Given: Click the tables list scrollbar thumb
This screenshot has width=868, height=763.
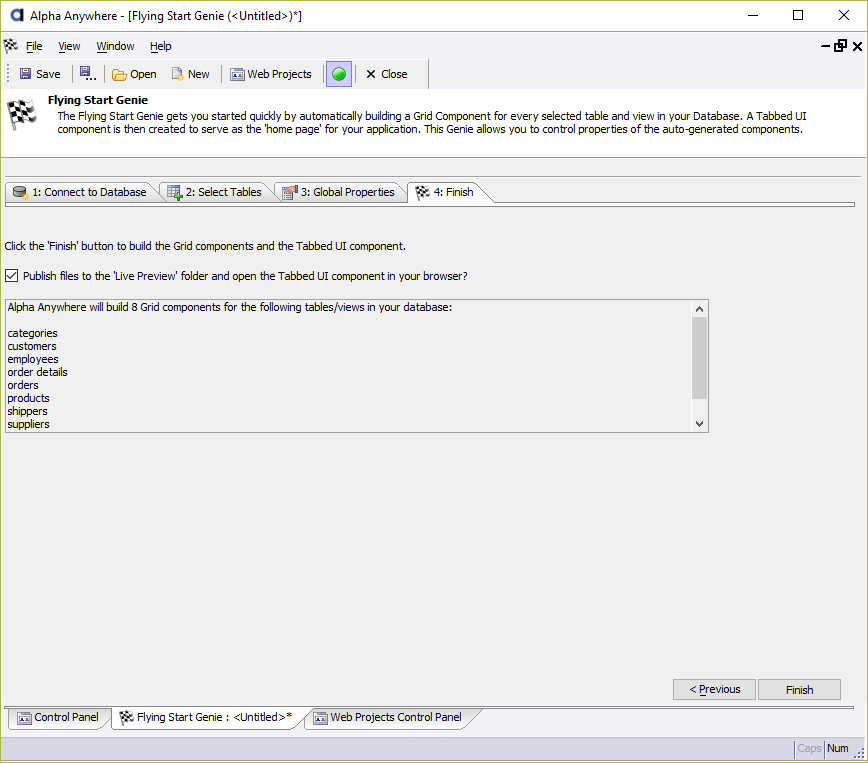Looking at the screenshot, I should (x=699, y=358).
